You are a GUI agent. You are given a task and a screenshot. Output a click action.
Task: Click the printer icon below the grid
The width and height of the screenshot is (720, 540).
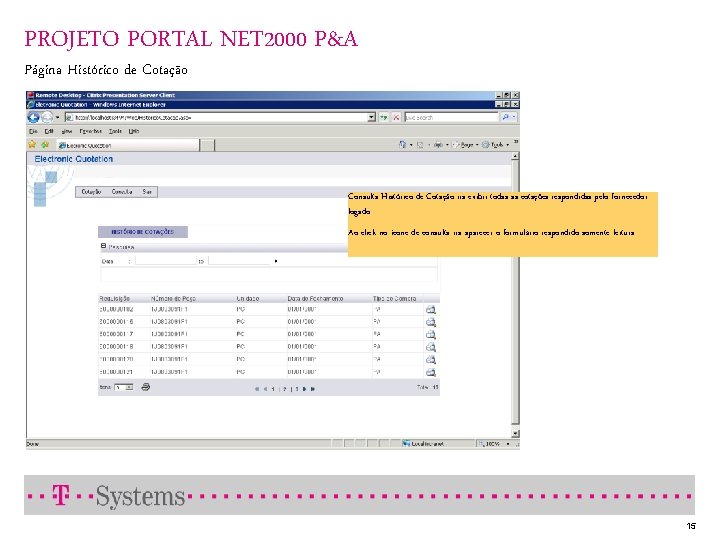[146, 387]
